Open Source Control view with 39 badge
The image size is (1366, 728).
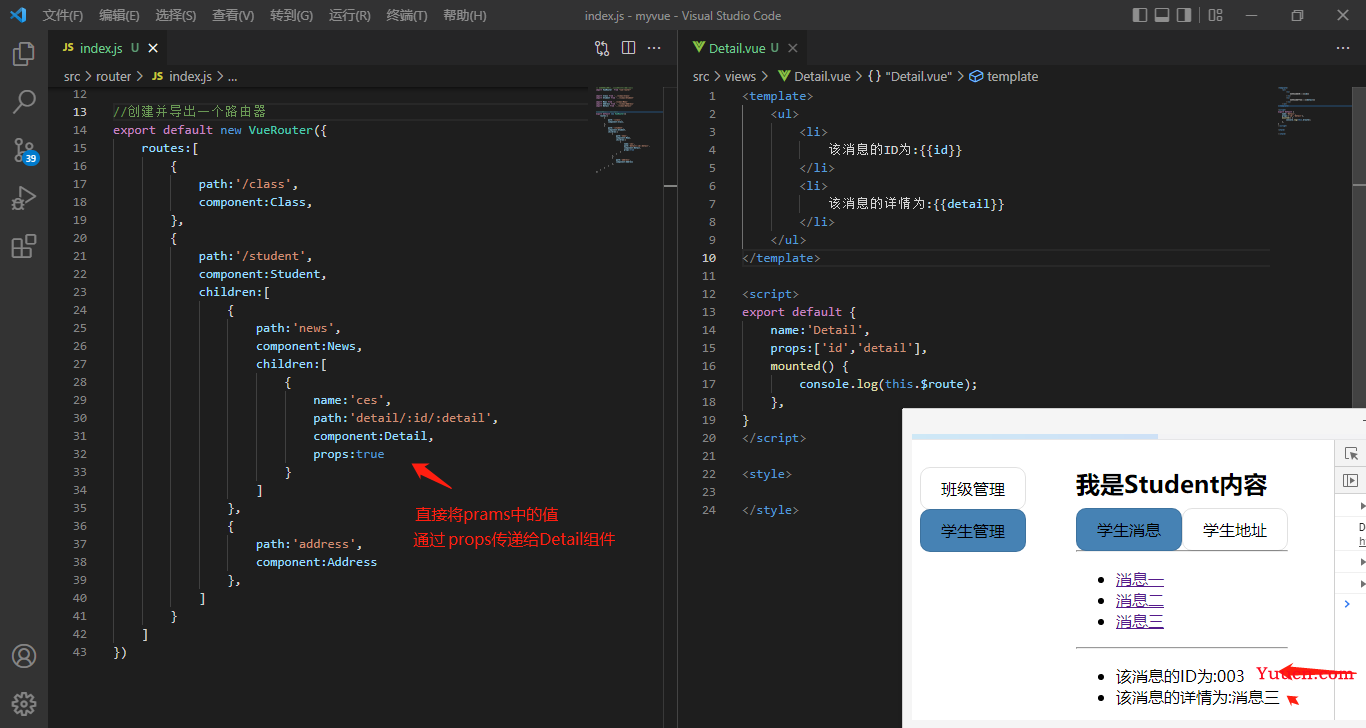pyautogui.click(x=24, y=150)
